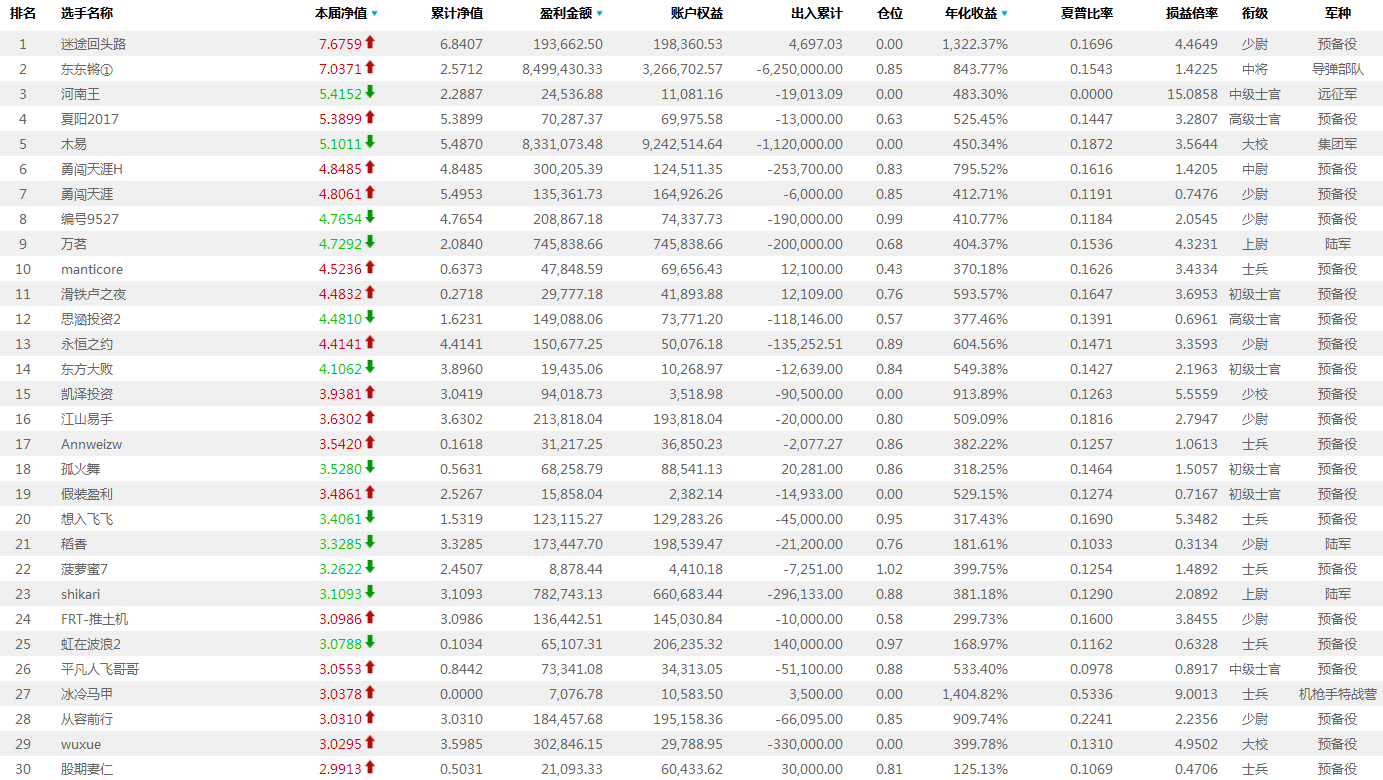Sort by the 年化收益 column dropdown arrow
The width and height of the screenshot is (1383, 780).
click(1004, 14)
